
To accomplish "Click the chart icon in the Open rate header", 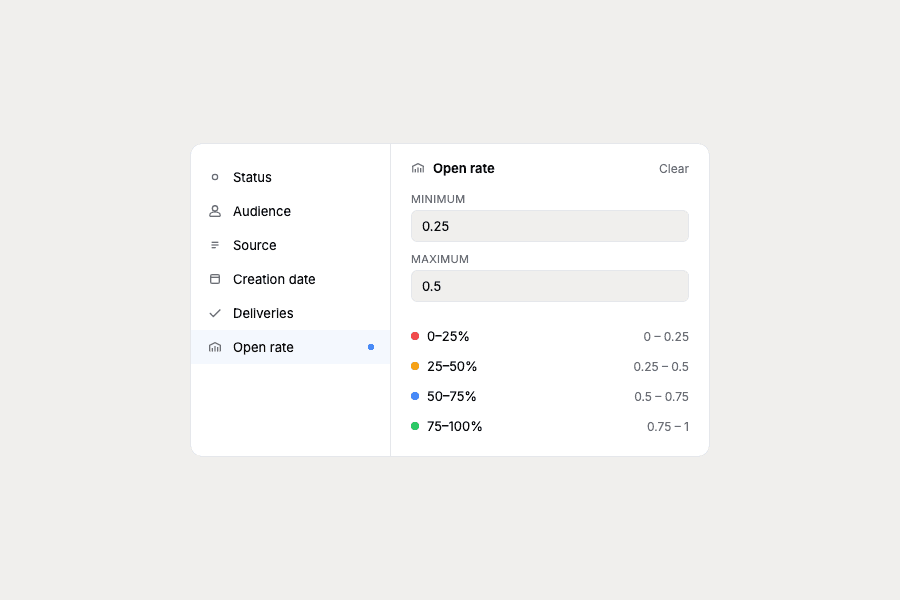I will 418,168.
